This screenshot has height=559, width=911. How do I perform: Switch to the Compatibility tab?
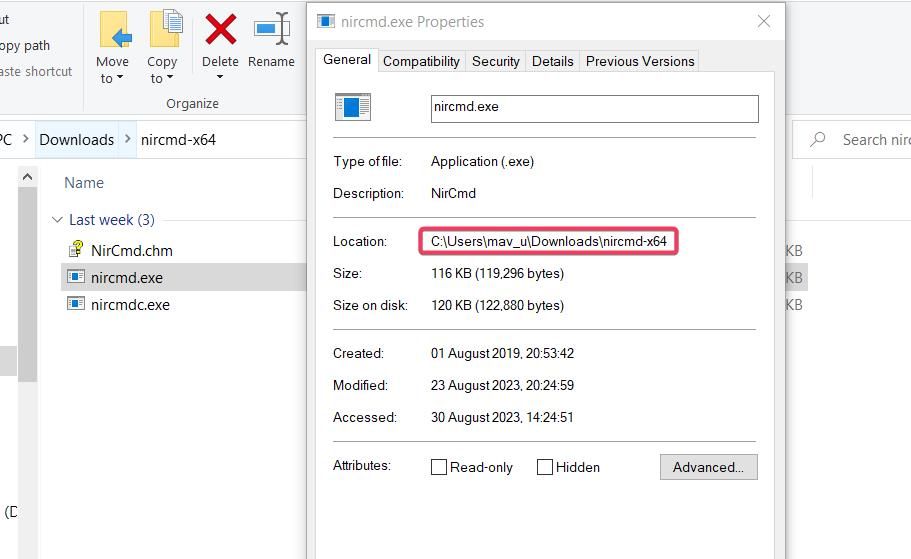(421, 61)
